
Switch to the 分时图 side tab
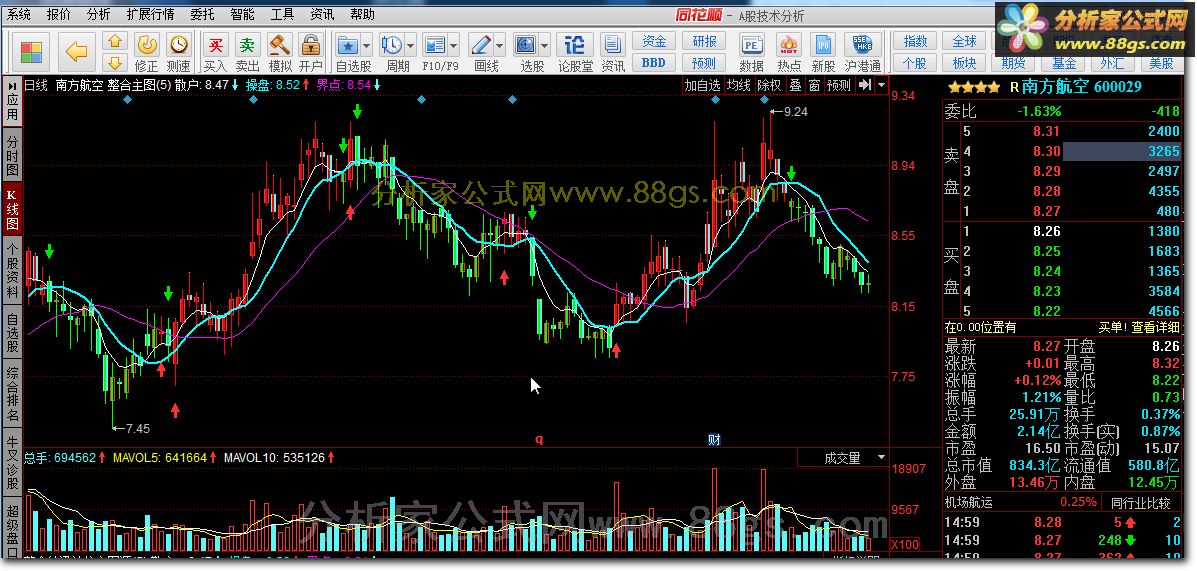pos(12,156)
